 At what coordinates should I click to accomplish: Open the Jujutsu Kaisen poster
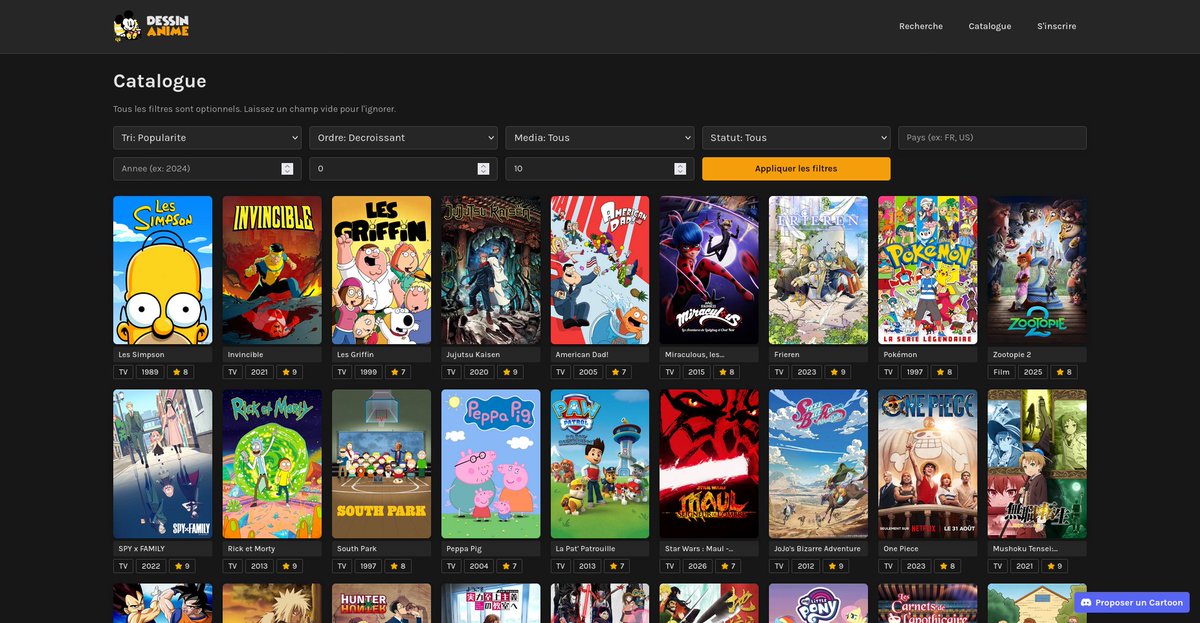coord(491,270)
